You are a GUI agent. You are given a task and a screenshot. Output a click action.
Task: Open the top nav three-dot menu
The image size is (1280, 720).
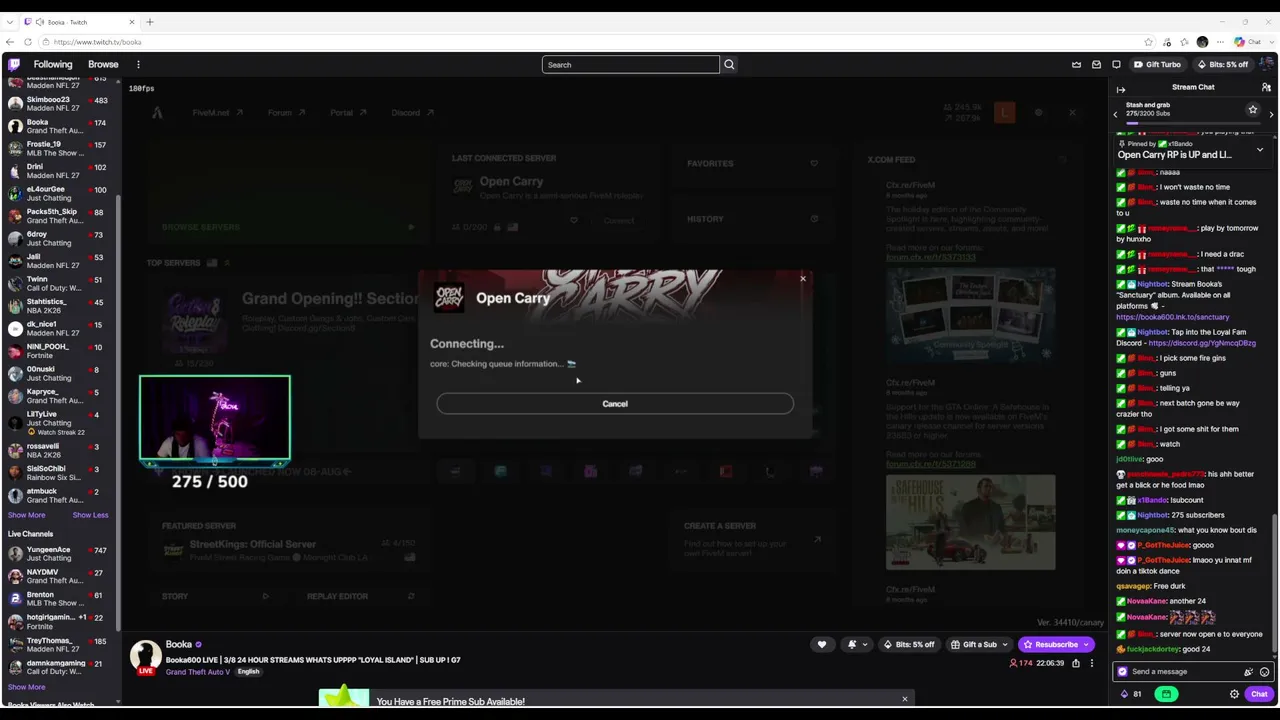click(138, 65)
